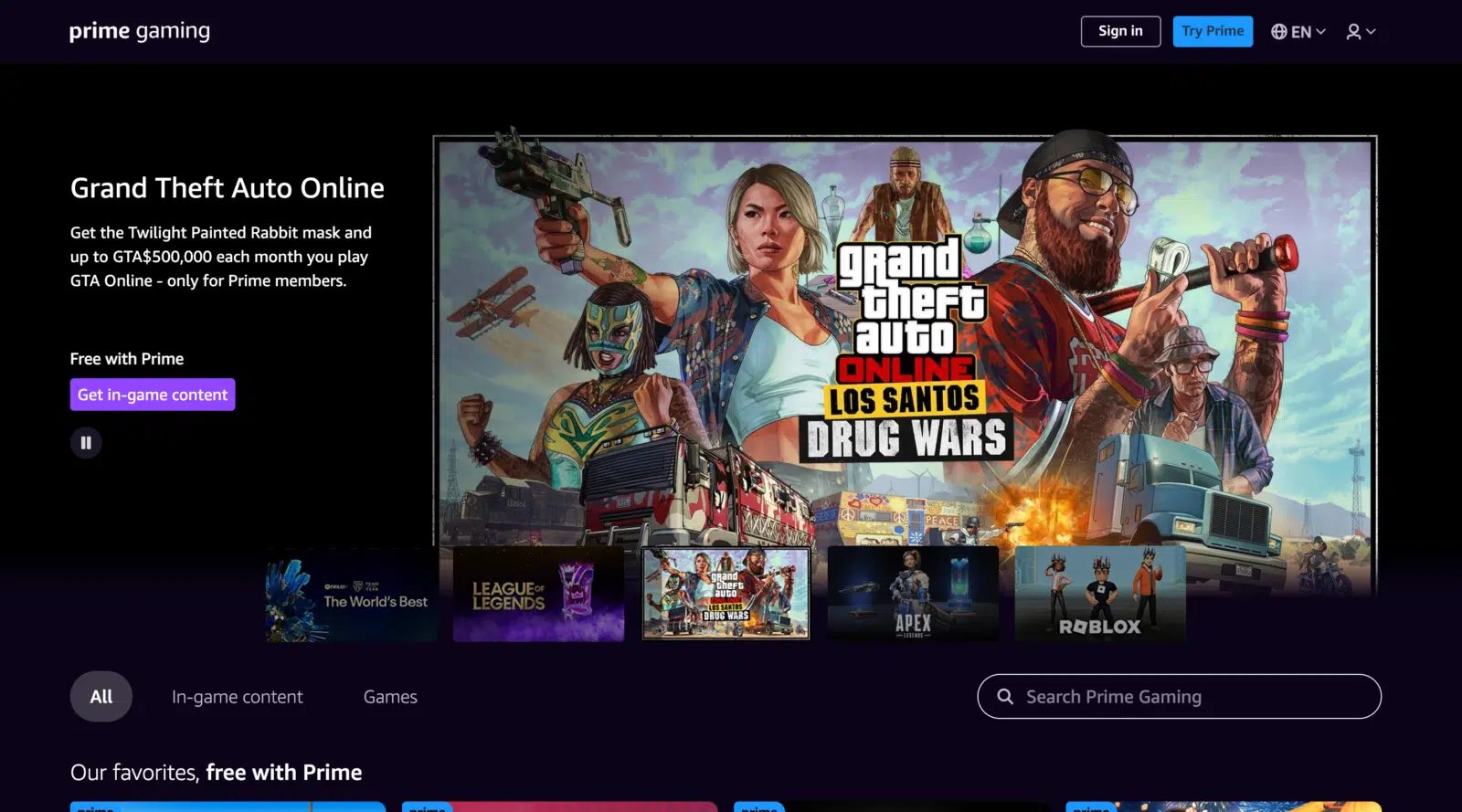Click the Grand Theft Auto Online heading
The height and width of the screenshot is (812, 1462).
pos(228,188)
